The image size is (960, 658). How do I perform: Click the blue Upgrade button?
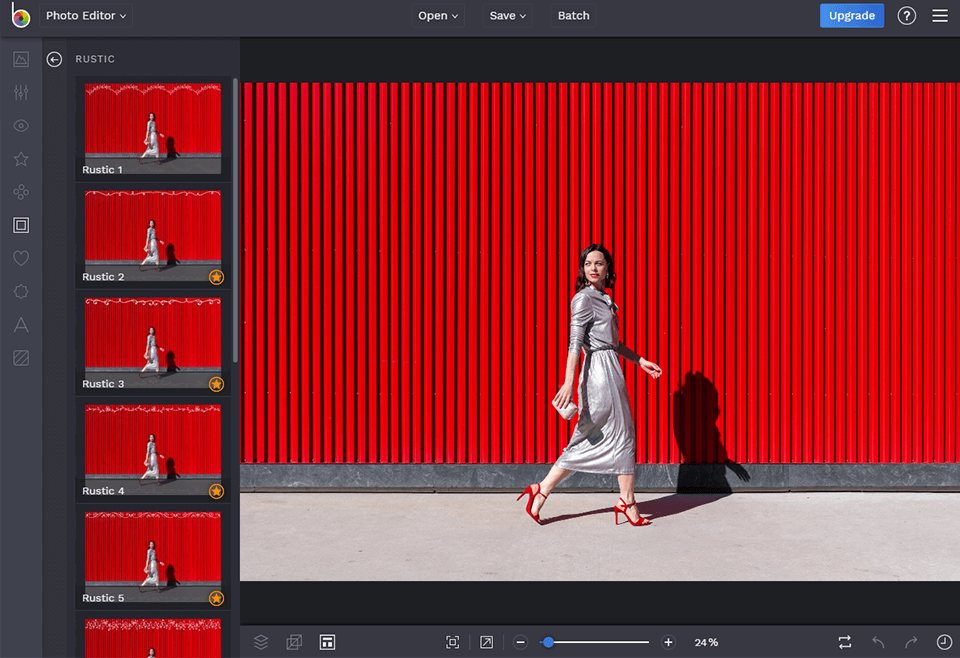click(x=852, y=16)
